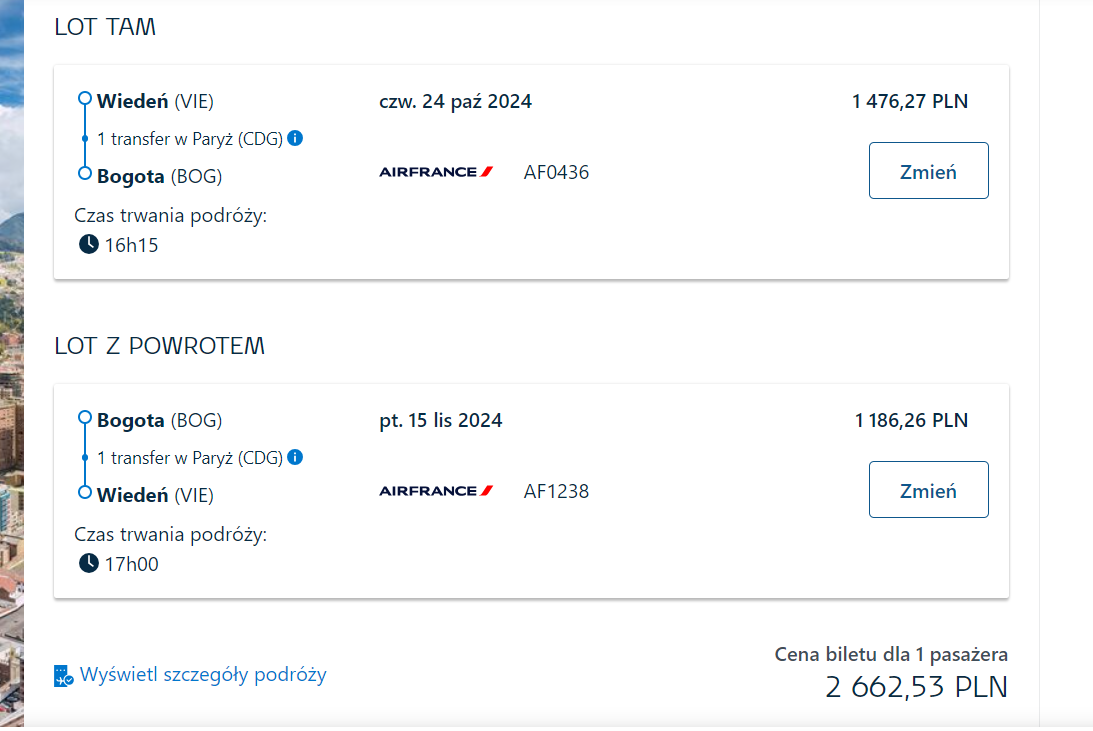The image size is (1093, 731).
Task: Select flight number AF1238
Action: (x=556, y=491)
